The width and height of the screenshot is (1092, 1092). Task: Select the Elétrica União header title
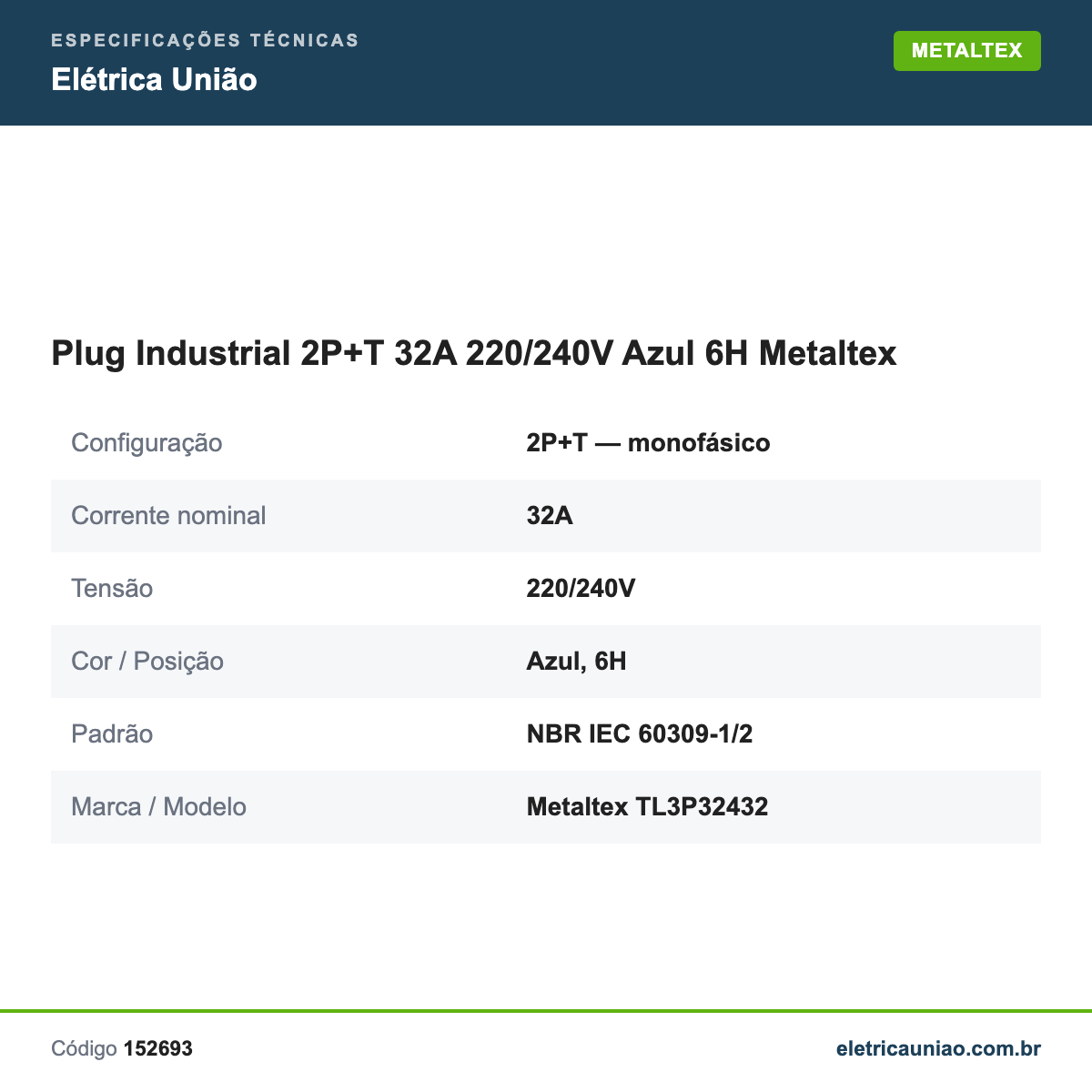tap(154, 80)
